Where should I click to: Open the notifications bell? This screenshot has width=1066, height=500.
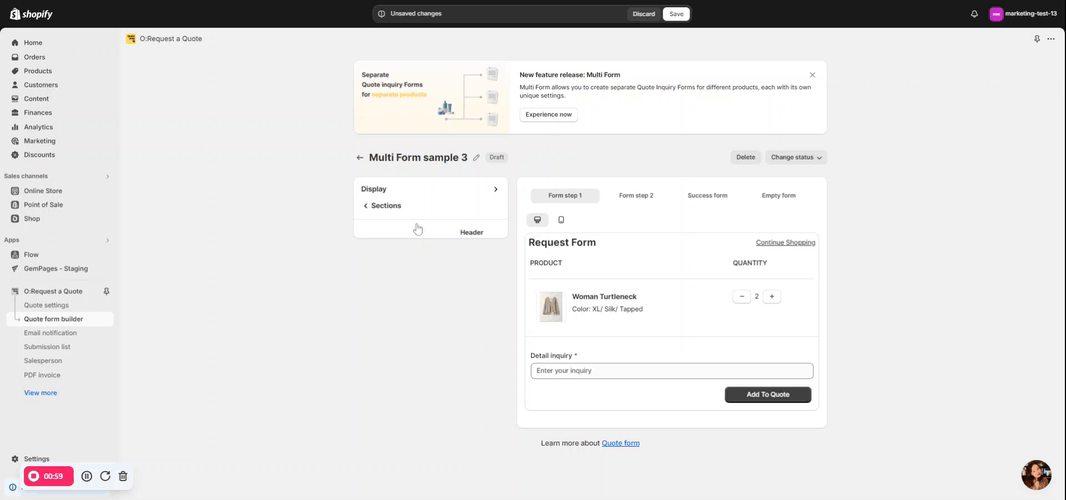click(974, 14)
